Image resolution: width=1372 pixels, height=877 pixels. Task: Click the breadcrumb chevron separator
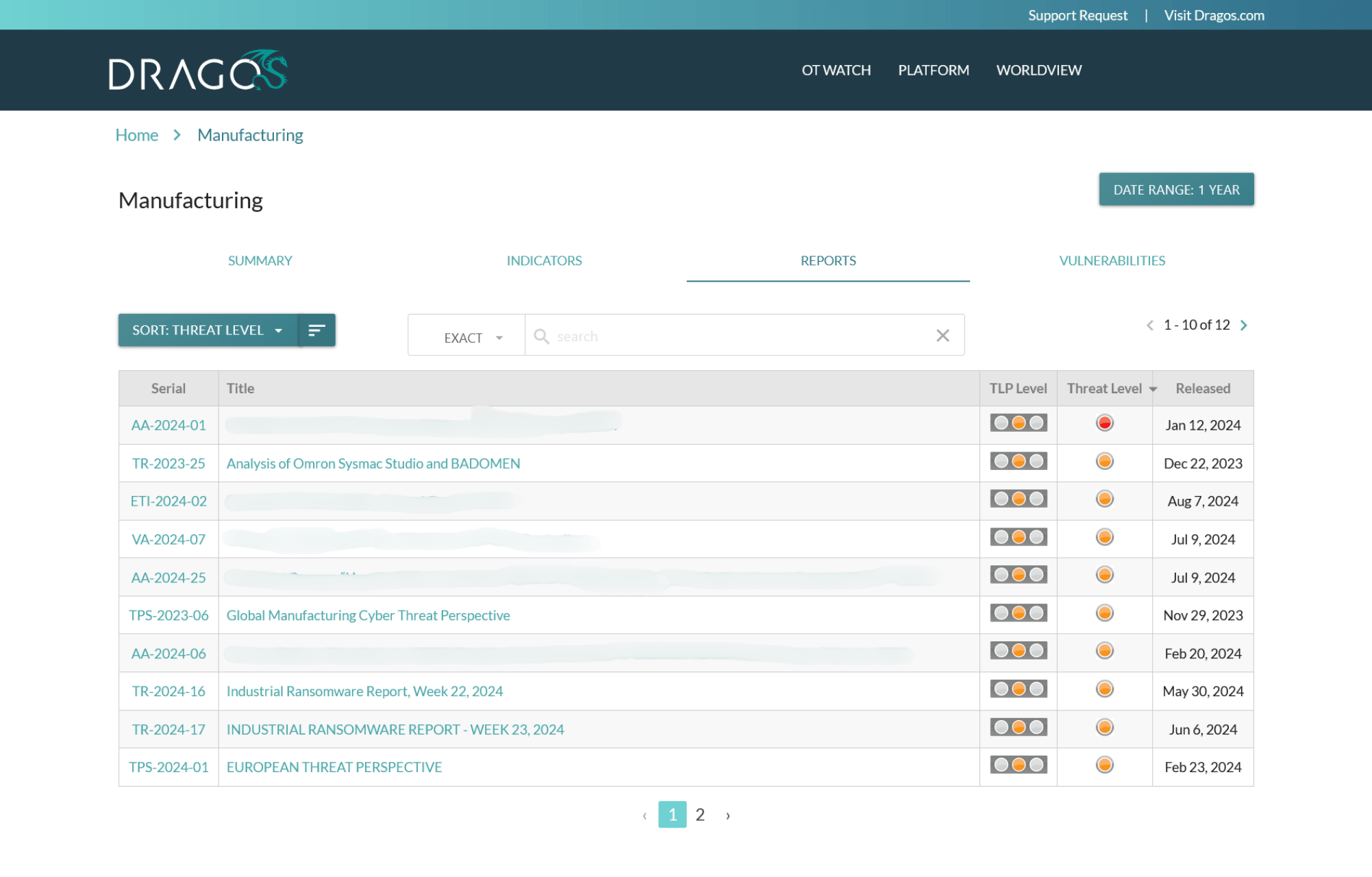coord(177,135)
